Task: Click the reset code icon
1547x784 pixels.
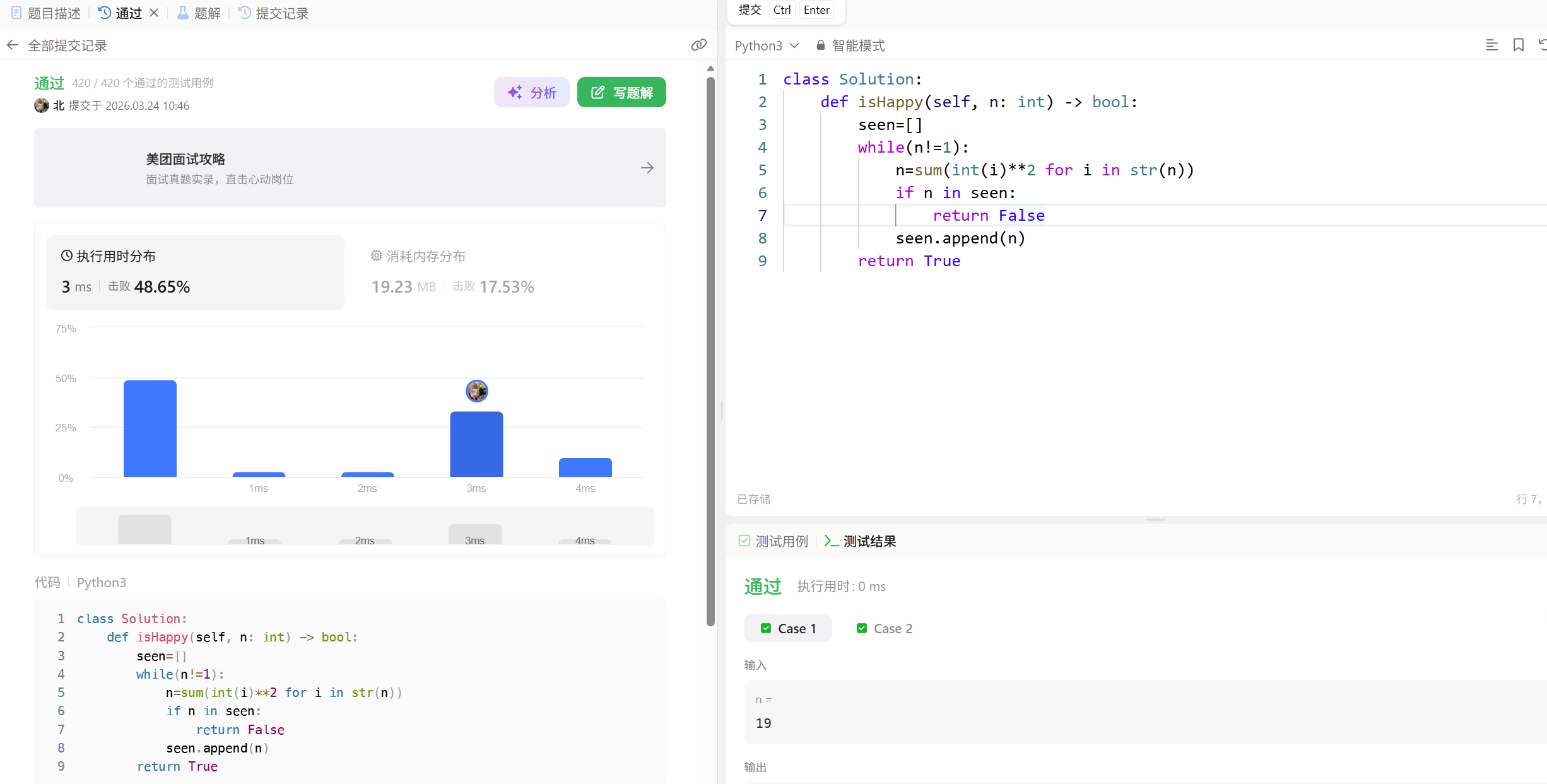Action: [x=1542, y=45]
